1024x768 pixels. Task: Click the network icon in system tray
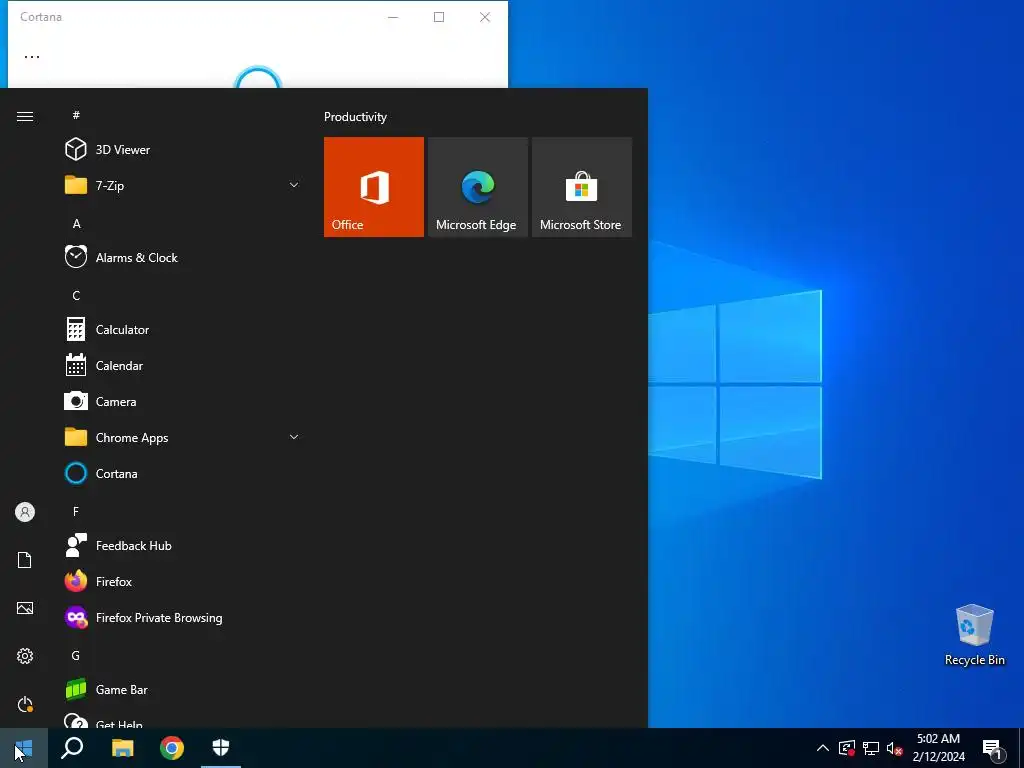point(871,748)
